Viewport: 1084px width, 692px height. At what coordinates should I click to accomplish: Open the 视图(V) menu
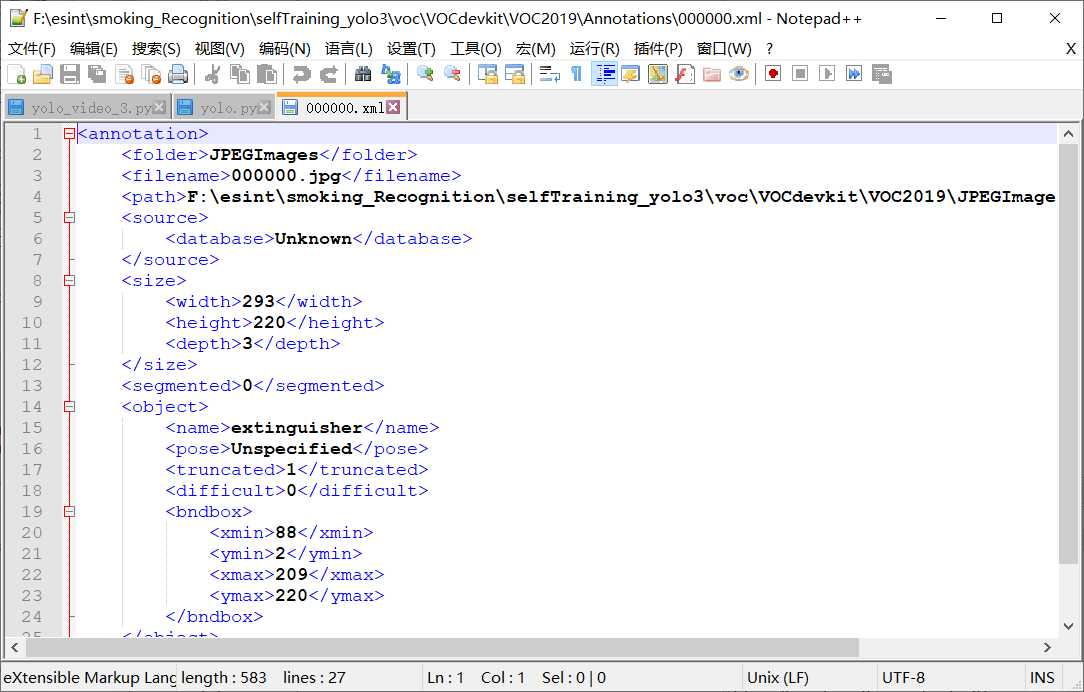coord(219,48)
